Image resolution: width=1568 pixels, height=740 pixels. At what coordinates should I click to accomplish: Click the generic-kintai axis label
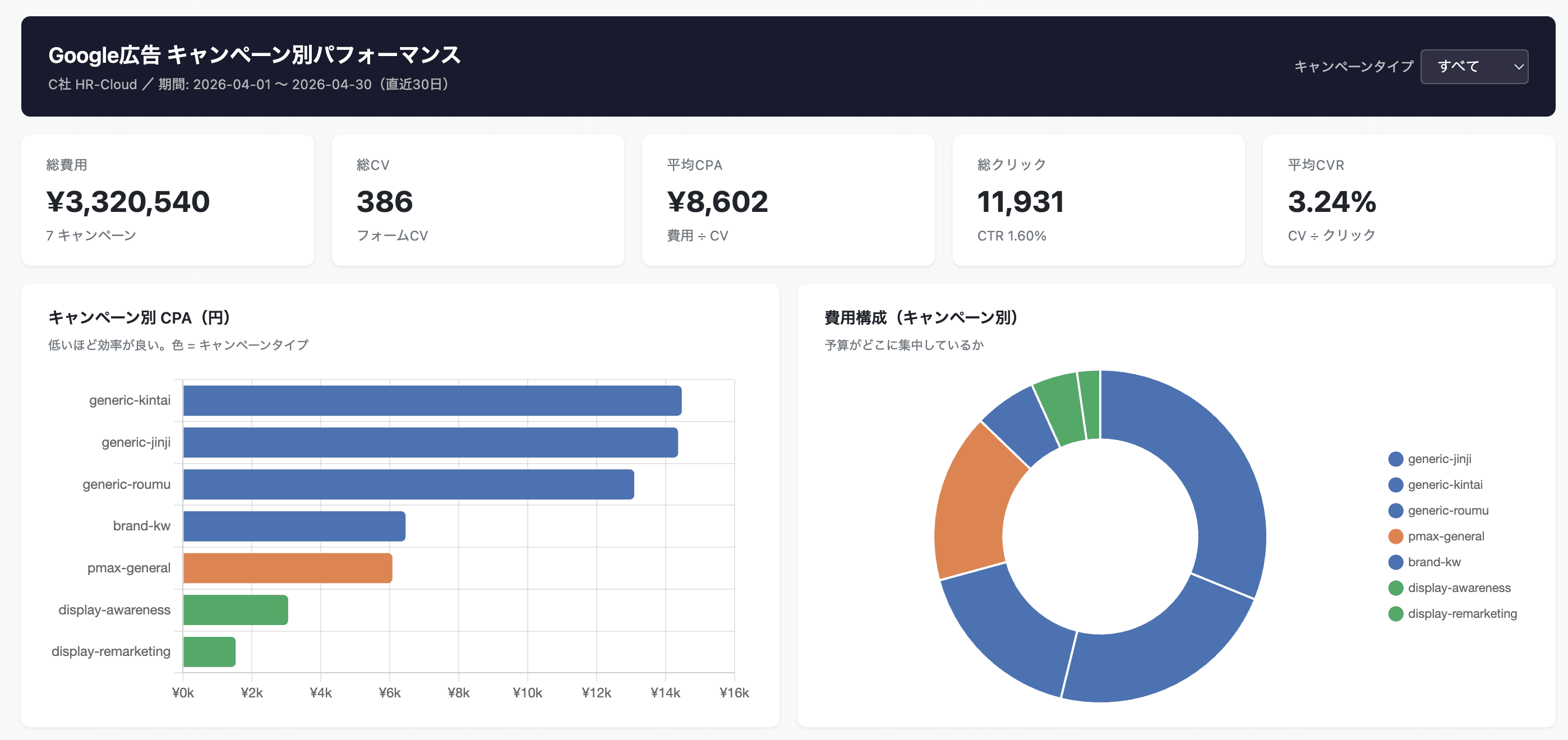click(130, 400)
